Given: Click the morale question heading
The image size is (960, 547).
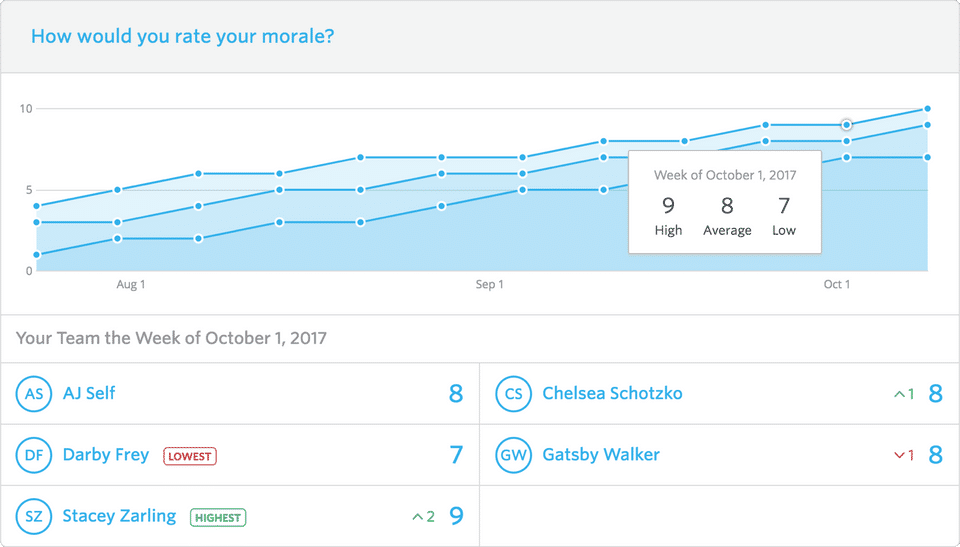Looking at the screenshot, I should tap(183, 37).
